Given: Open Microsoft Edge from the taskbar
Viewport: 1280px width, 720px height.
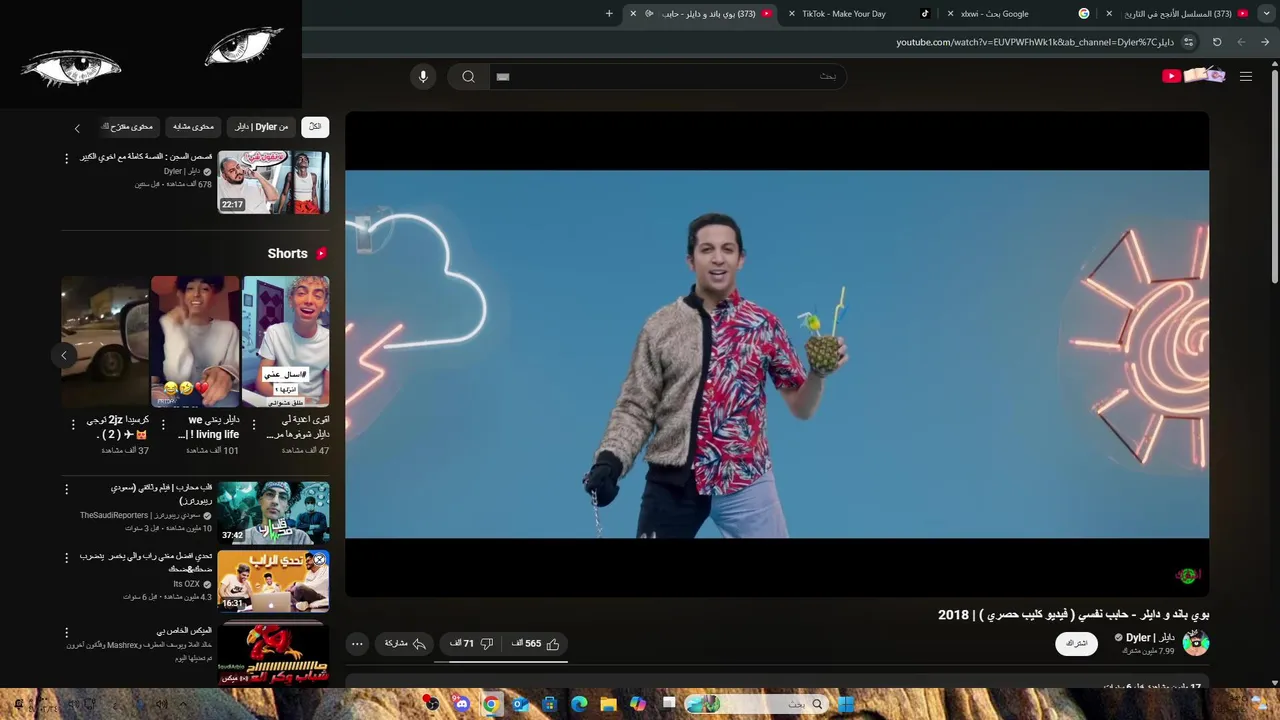Looking at the screenshot, I should coord(579,704).
